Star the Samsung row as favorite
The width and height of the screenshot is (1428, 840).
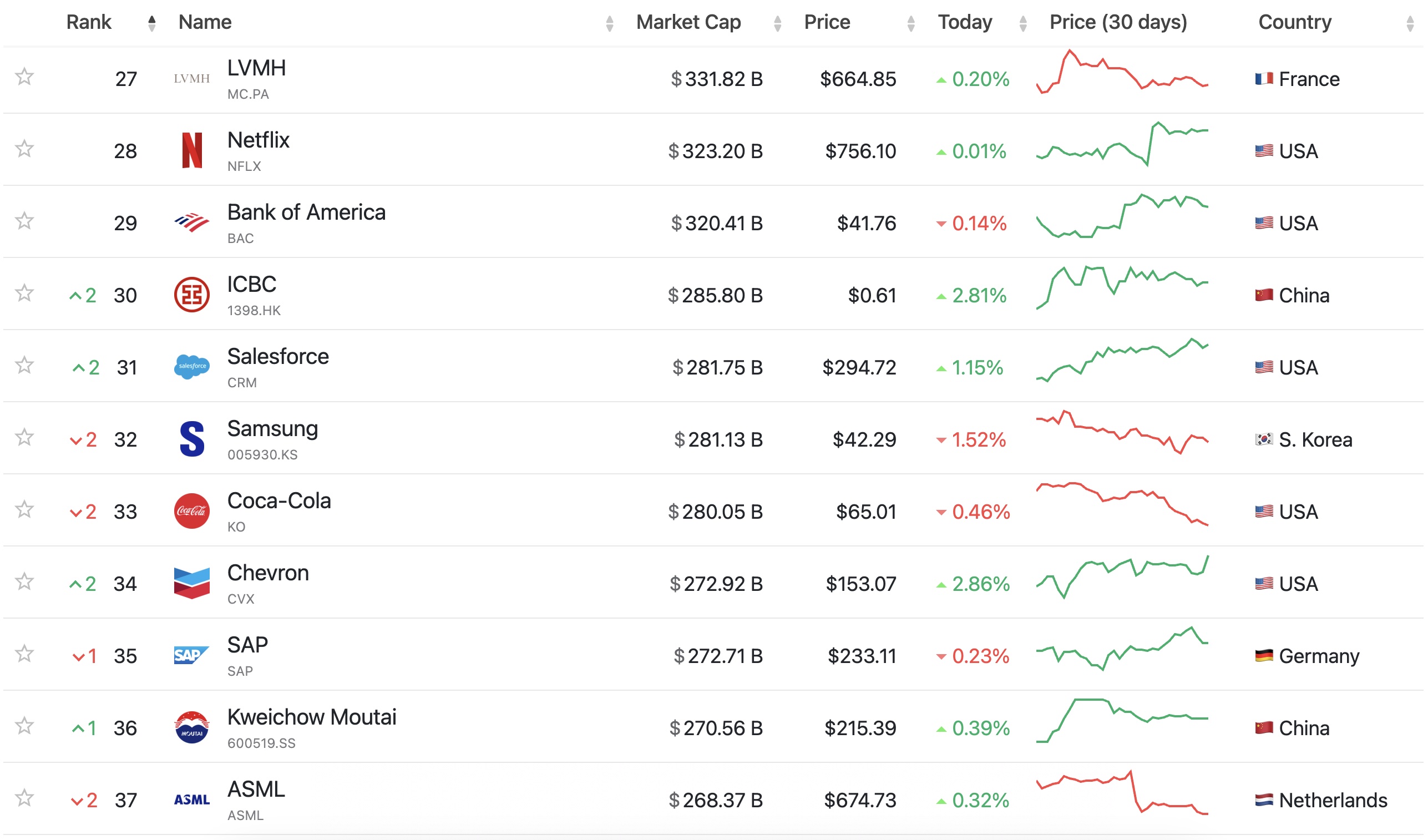point(24,438)
